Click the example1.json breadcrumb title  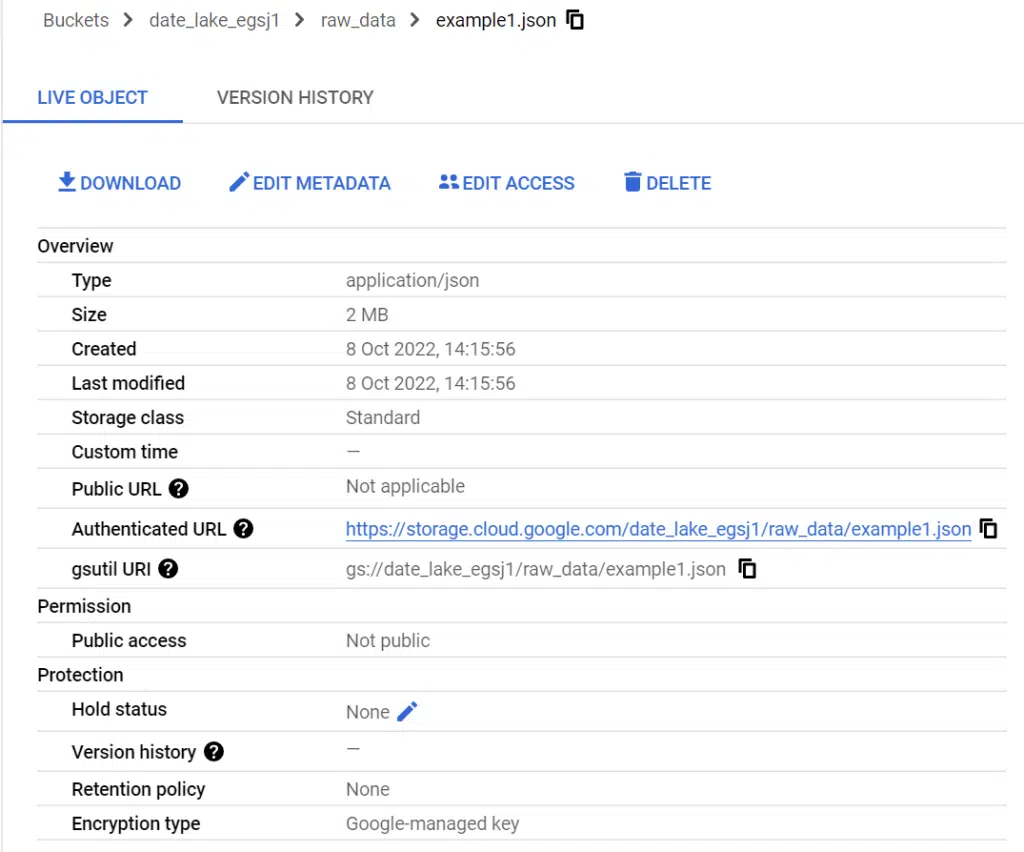pyautogui.click(x=495, y=20)
